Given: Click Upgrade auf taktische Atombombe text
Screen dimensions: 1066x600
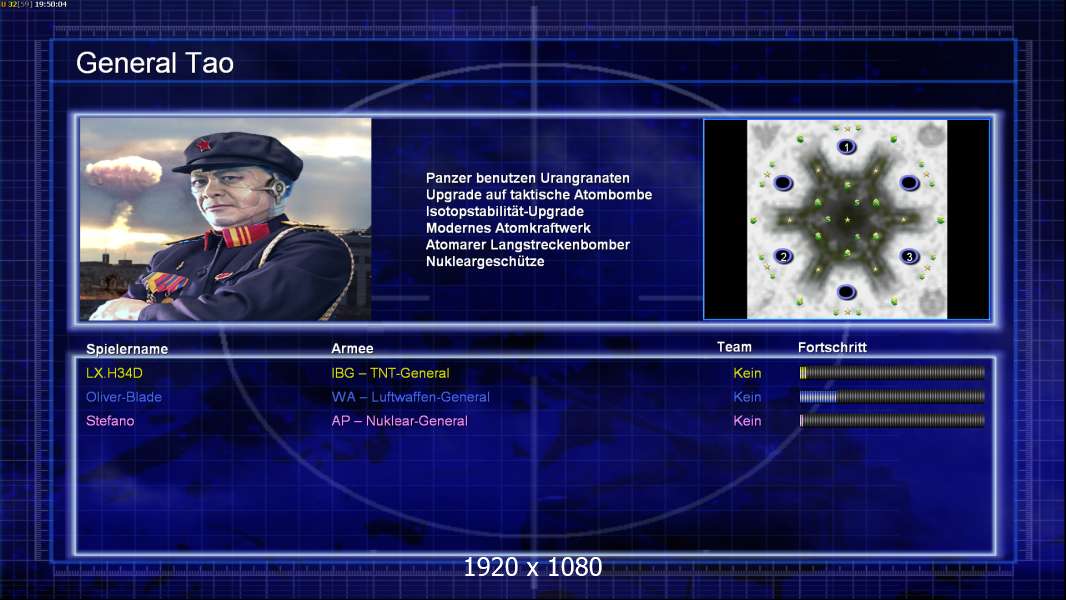Looking at the screenshot, I should (x=539, y=194).
